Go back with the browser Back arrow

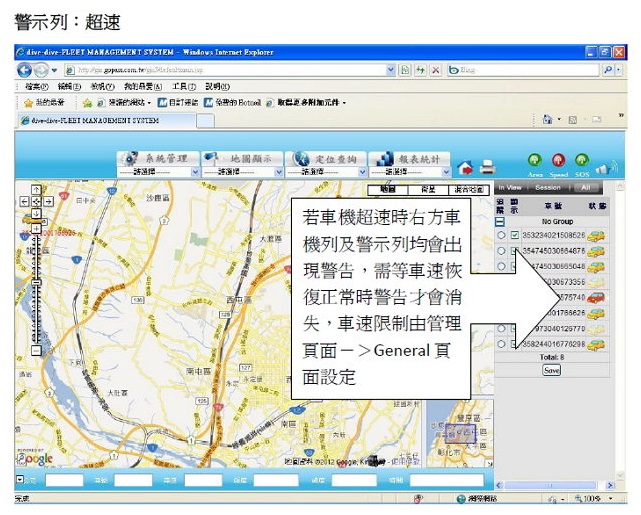24,70
